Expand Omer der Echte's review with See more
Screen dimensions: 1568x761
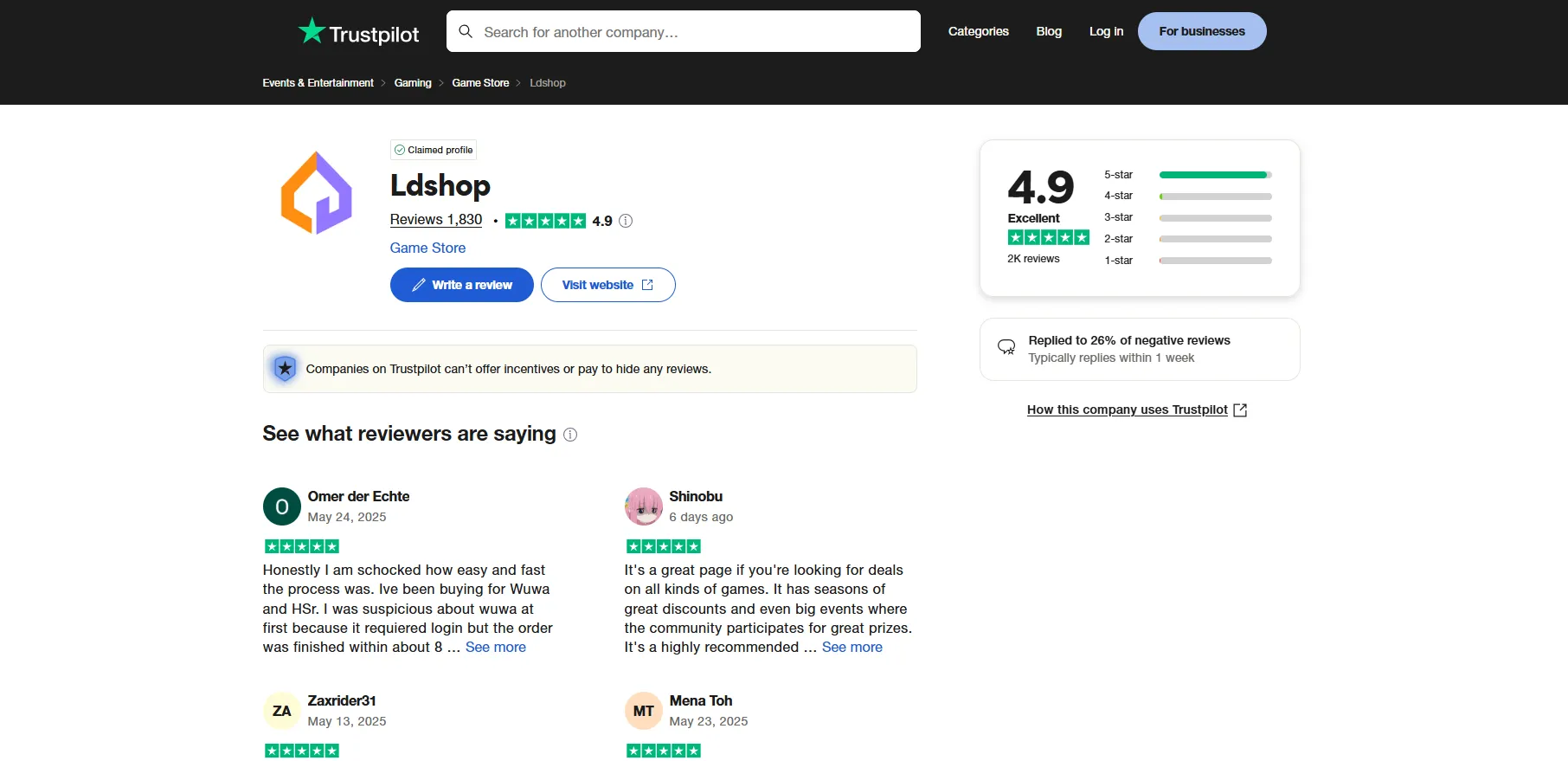(495, 648)
